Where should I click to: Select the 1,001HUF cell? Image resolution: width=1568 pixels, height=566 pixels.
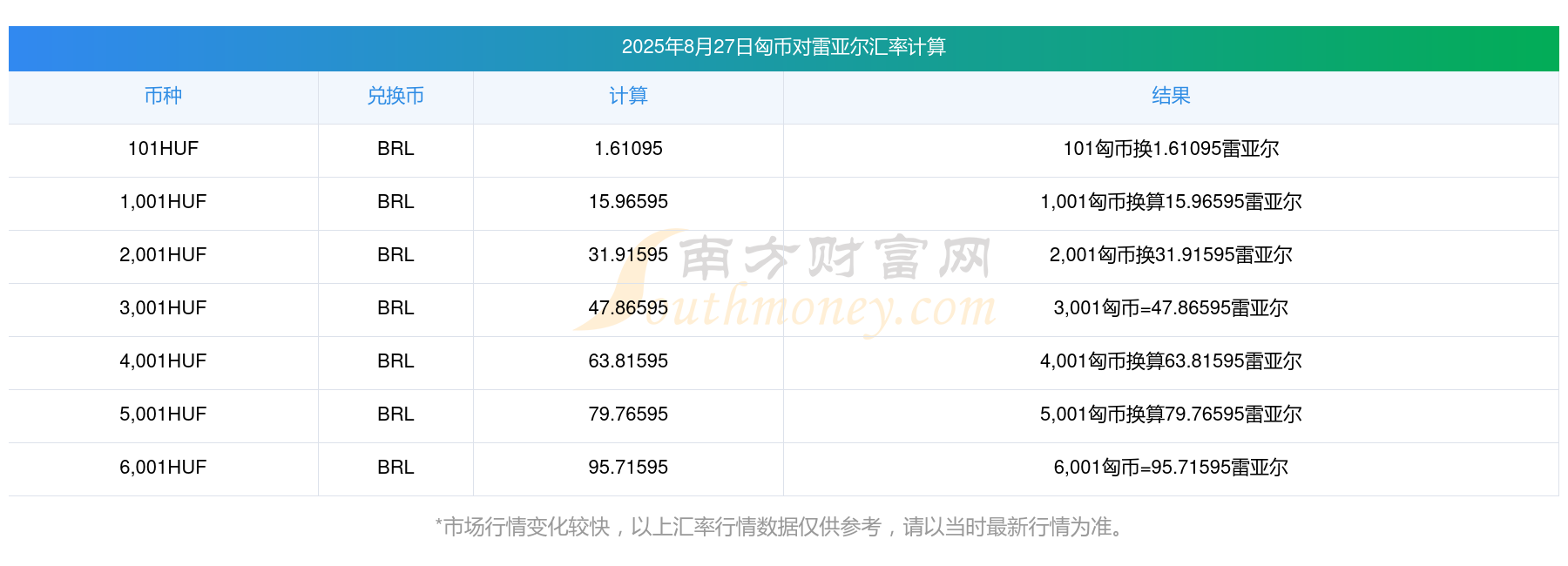coord(163,202)
